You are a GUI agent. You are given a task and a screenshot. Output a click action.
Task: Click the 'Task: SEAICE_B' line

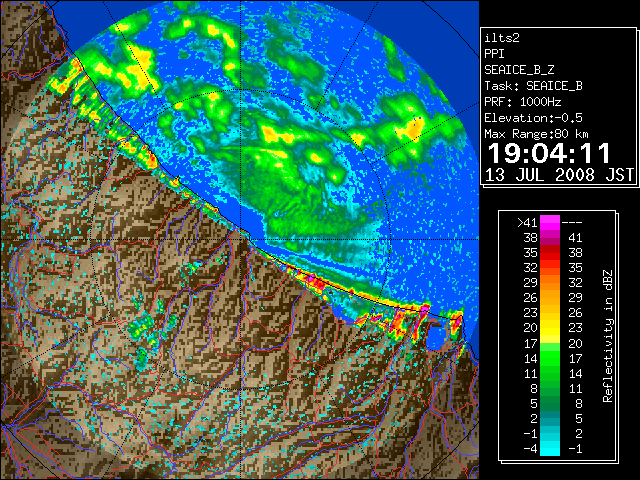(533, 86)
